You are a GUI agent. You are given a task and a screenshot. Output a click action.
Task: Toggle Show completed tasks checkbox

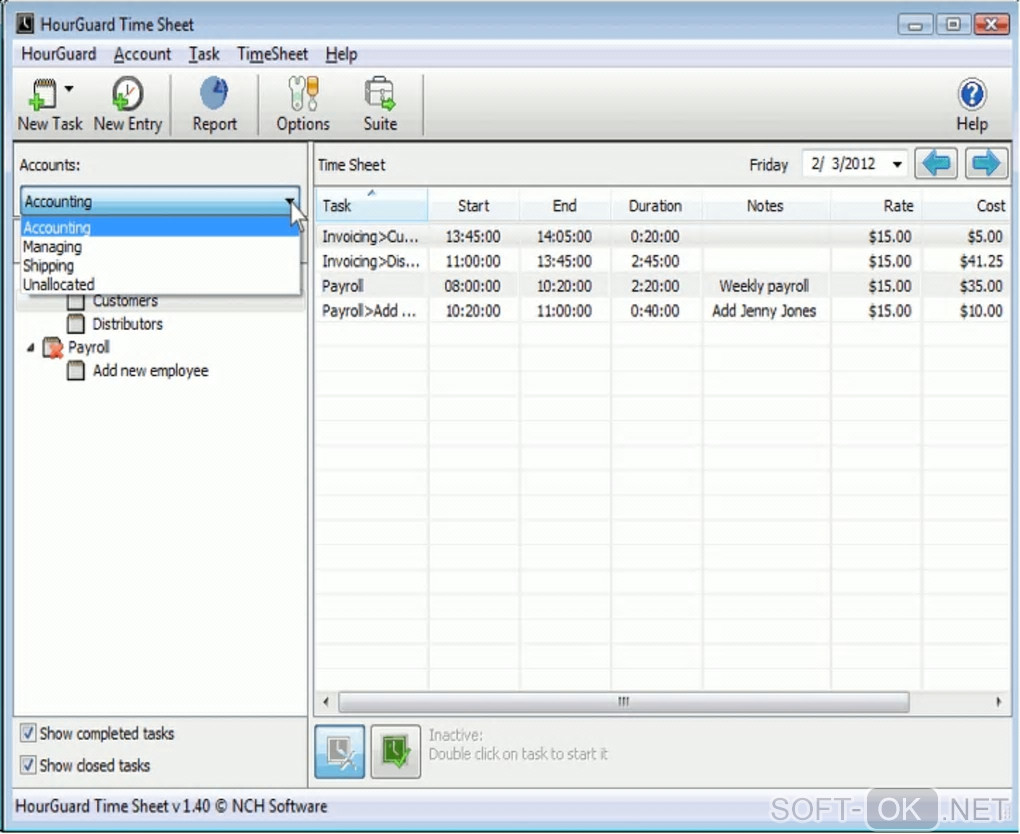tap(27, 733)
